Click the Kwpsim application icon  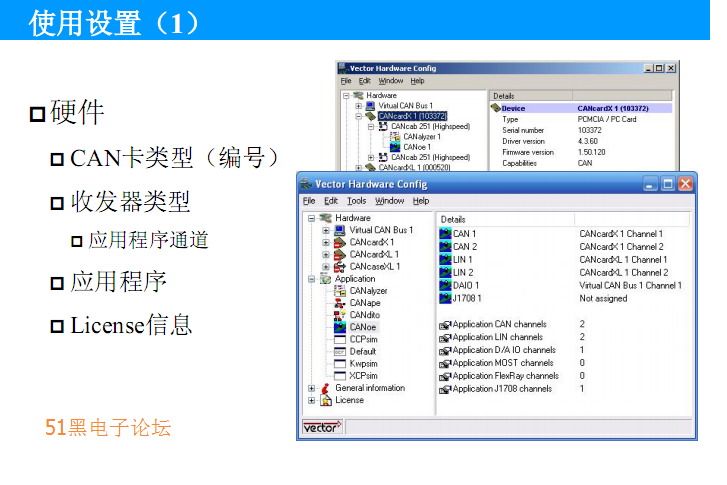[340, 364]
